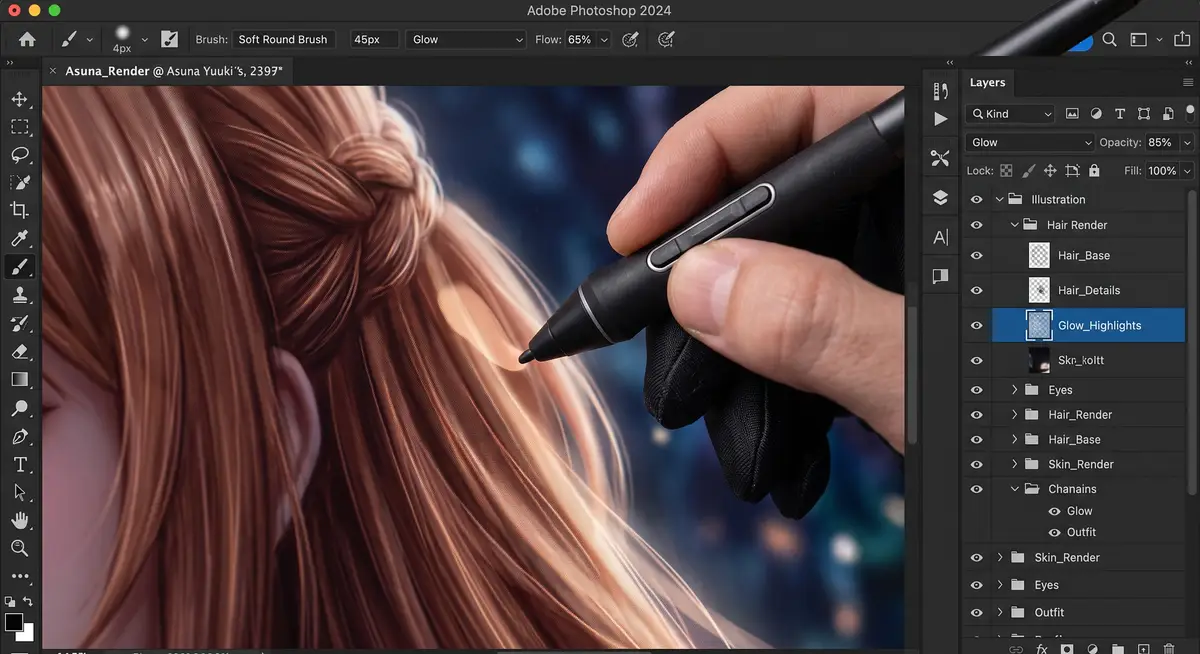The height and width of the screenshot is (654, 1200).
Task: Select the Pen tool
Action: click(19, 437)
